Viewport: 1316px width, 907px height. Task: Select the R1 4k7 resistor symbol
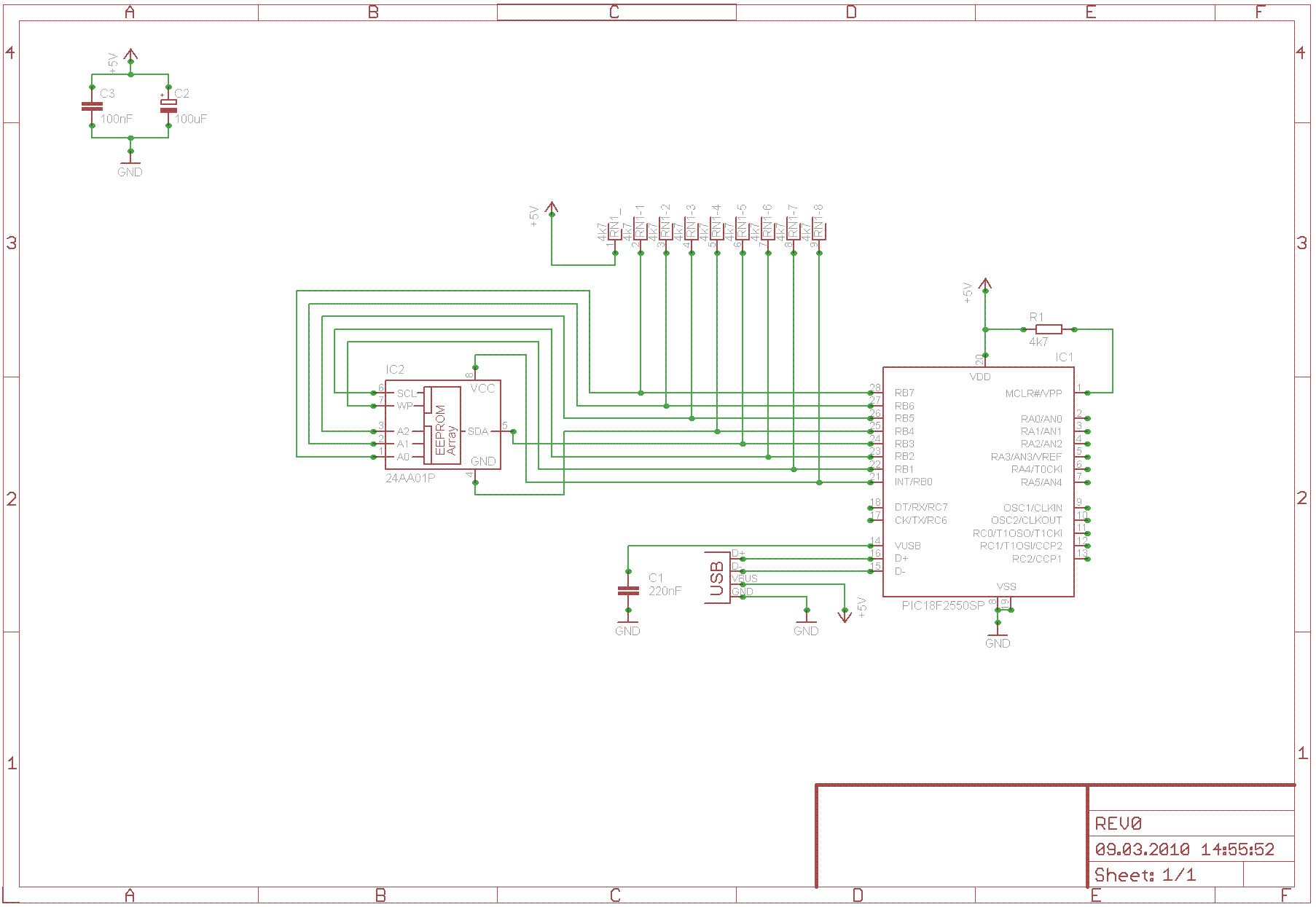1049,329
